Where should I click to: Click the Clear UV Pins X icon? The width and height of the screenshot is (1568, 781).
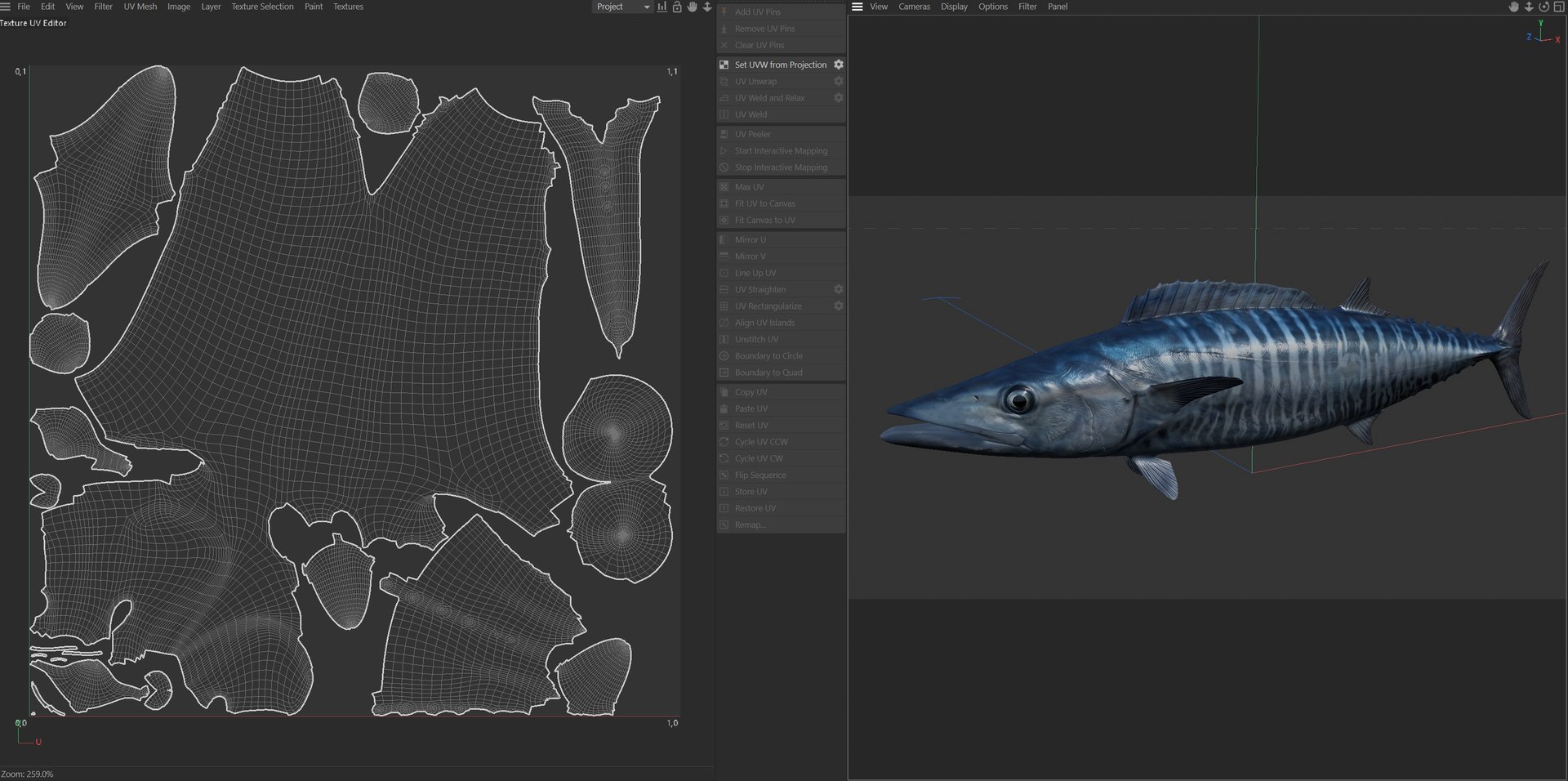(724, 45)
